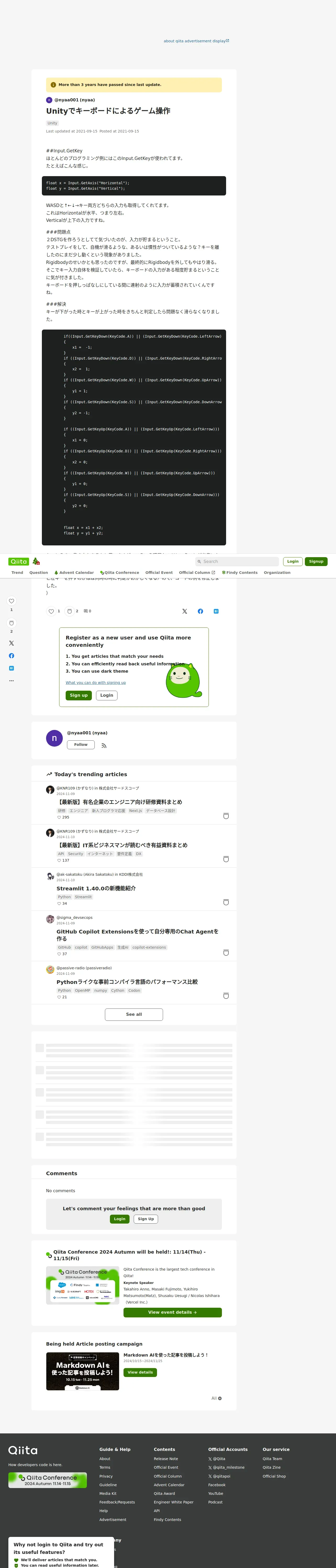Click the Login button in the navigation bar

(293, 561)
